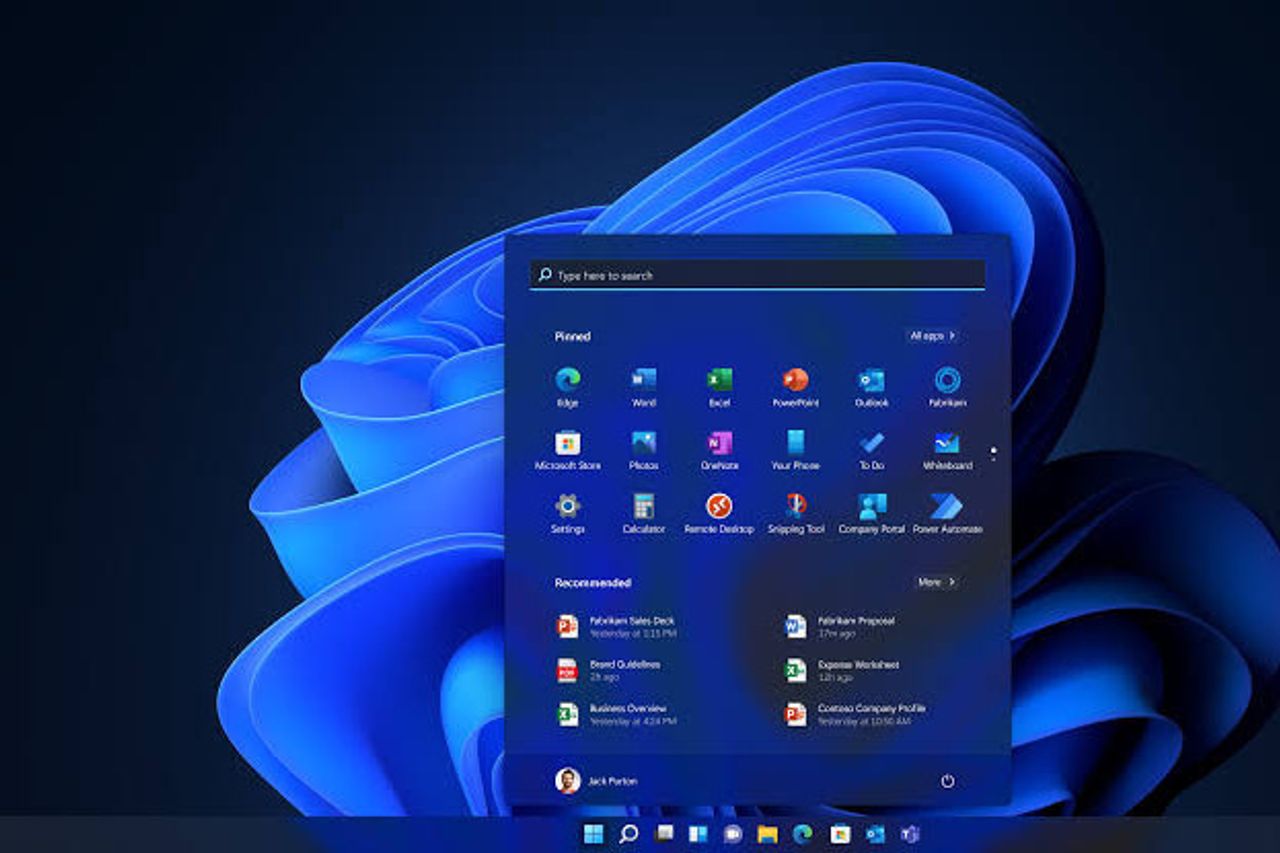
Task: Start PowerPoint from pinned apps
Action: 795,386
